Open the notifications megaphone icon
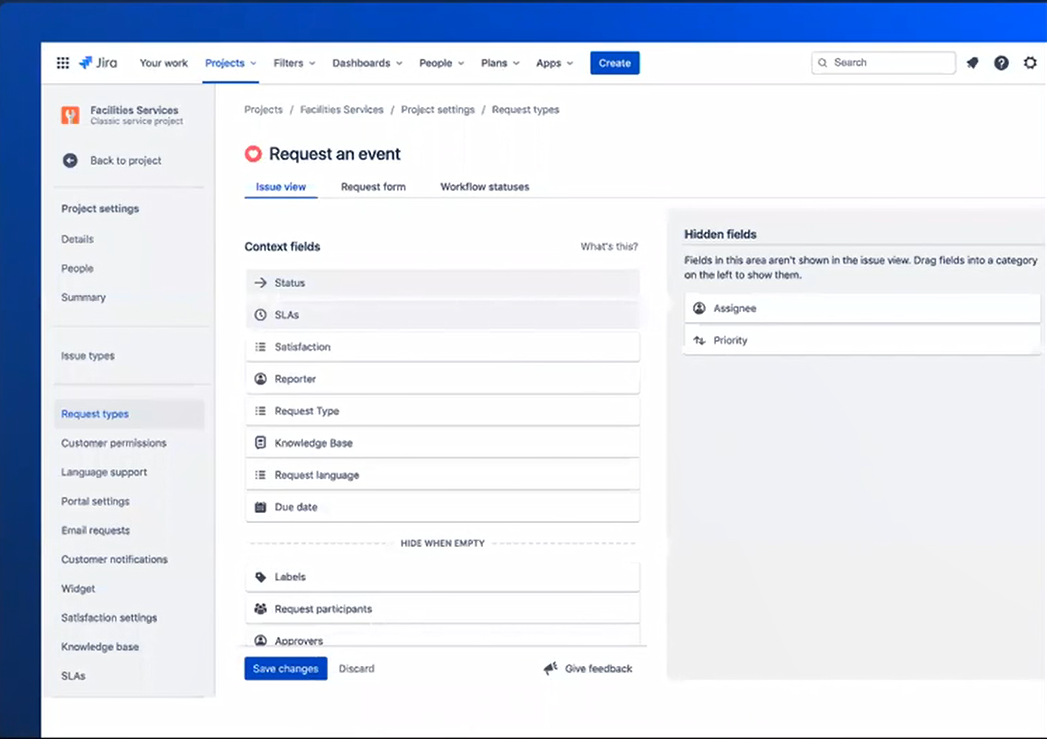 point(972,63)
